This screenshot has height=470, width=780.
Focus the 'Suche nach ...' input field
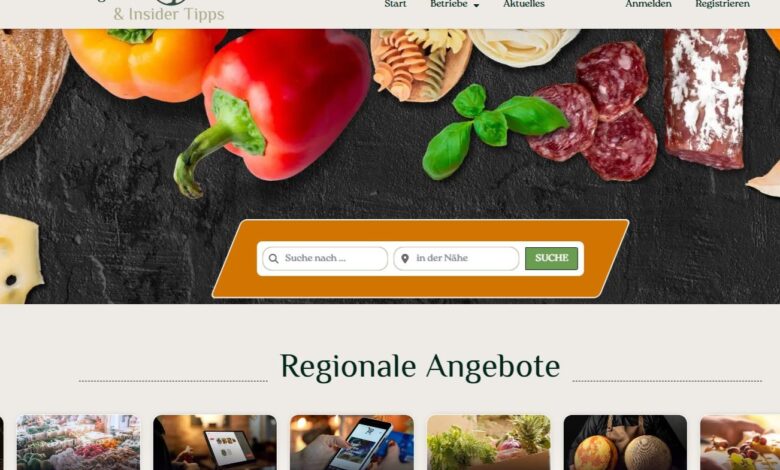coord(325,259)
